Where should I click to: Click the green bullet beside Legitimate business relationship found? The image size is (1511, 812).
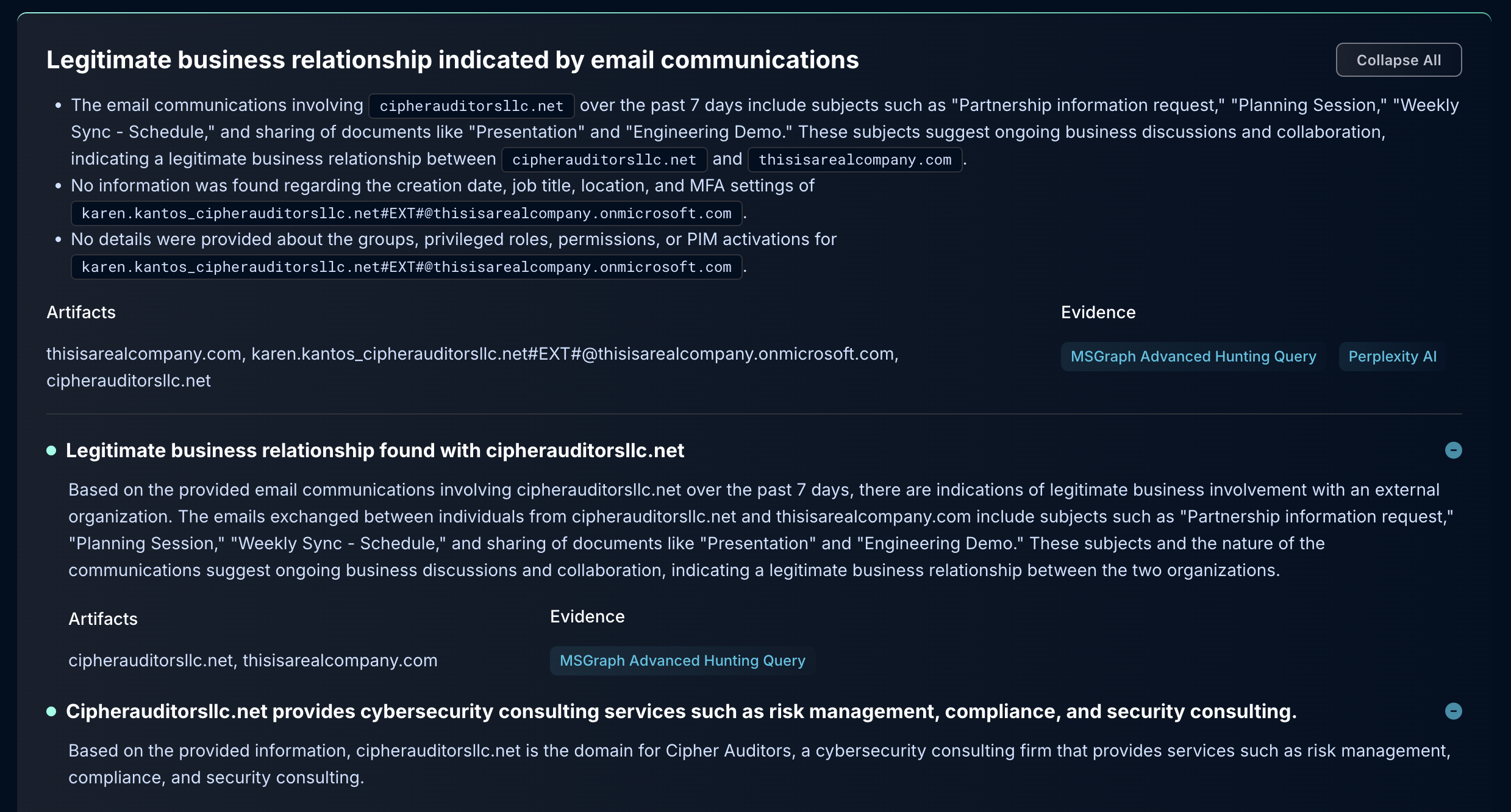pos(51,451)
